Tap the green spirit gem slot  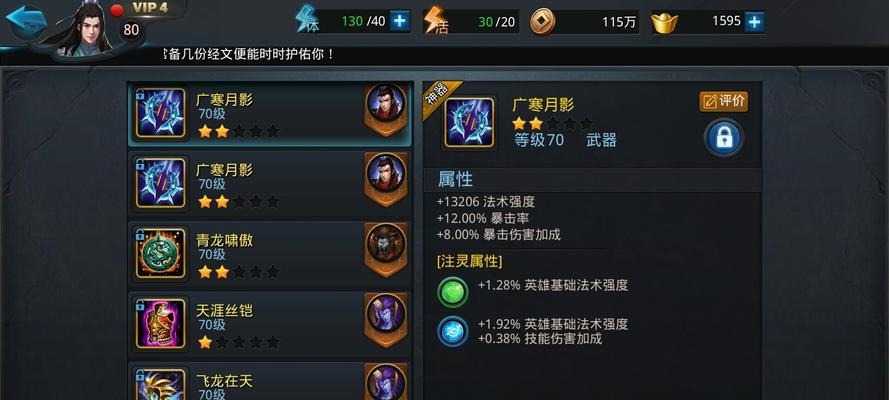[x=453, y=292]
